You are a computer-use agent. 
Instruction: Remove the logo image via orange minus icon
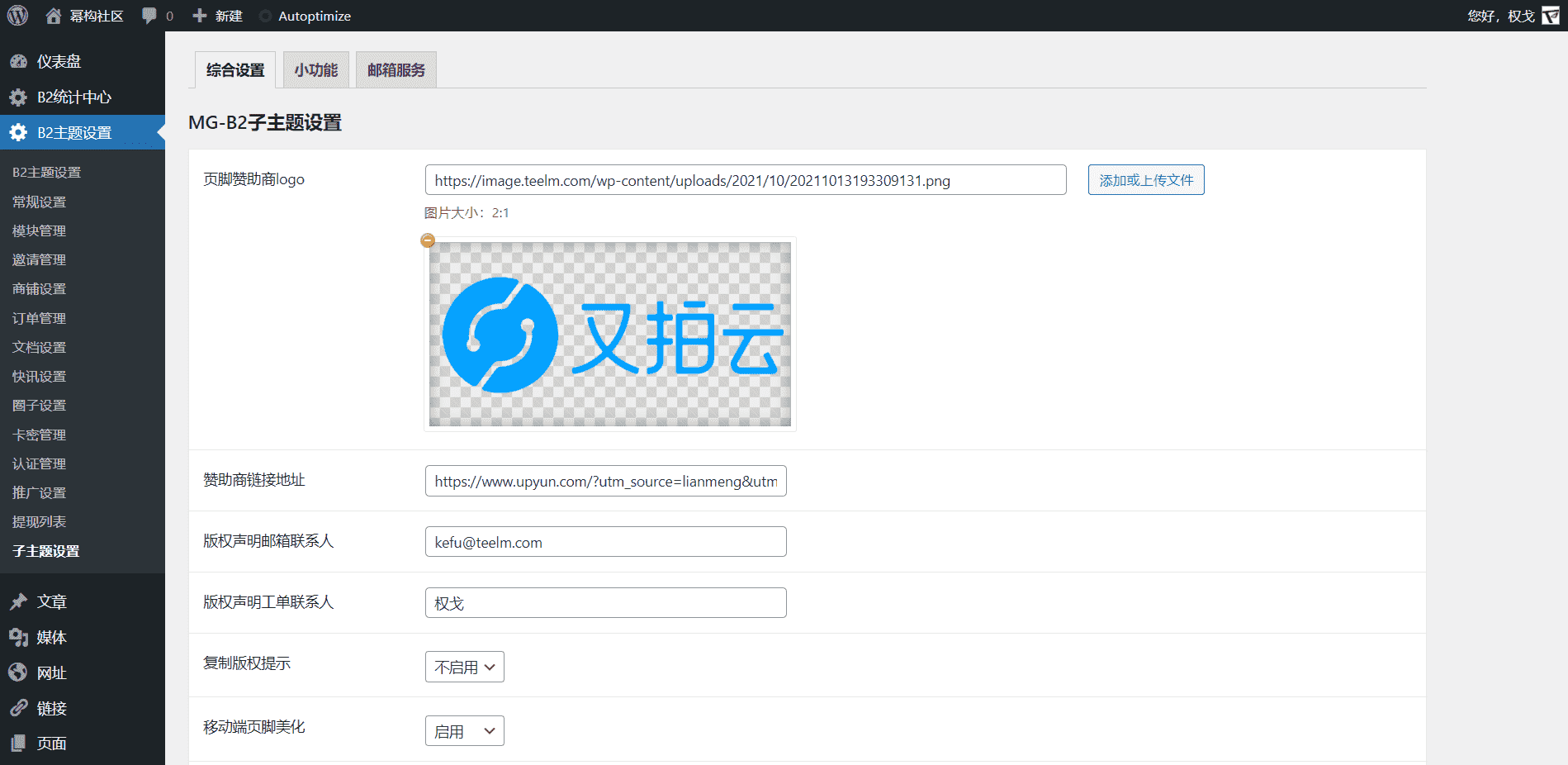[428, 240]
